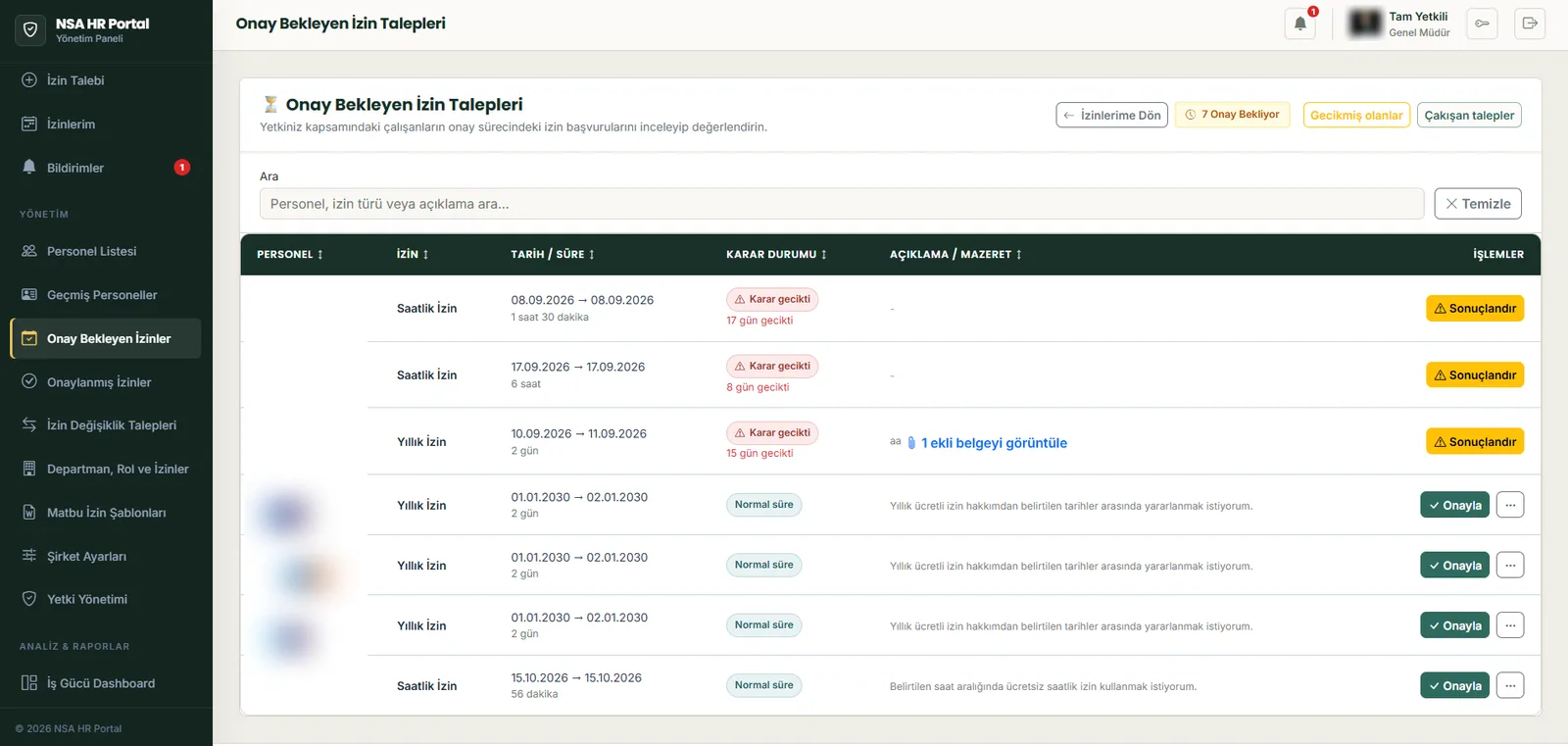Toggle the Çakışan talepler filter
The image size is (1568, 746).
1469,116
